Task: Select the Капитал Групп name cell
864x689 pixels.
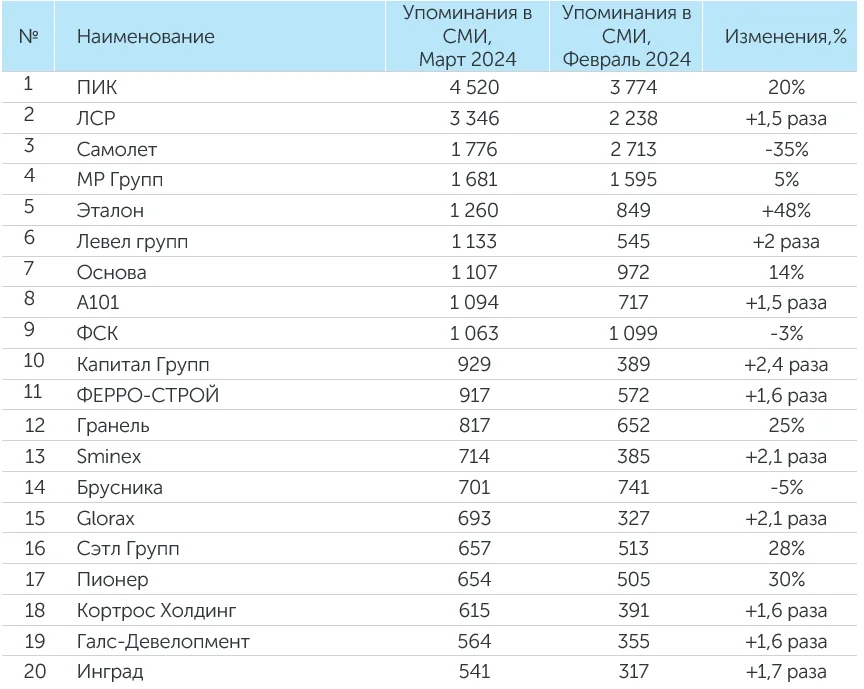Action: [143, 365]
